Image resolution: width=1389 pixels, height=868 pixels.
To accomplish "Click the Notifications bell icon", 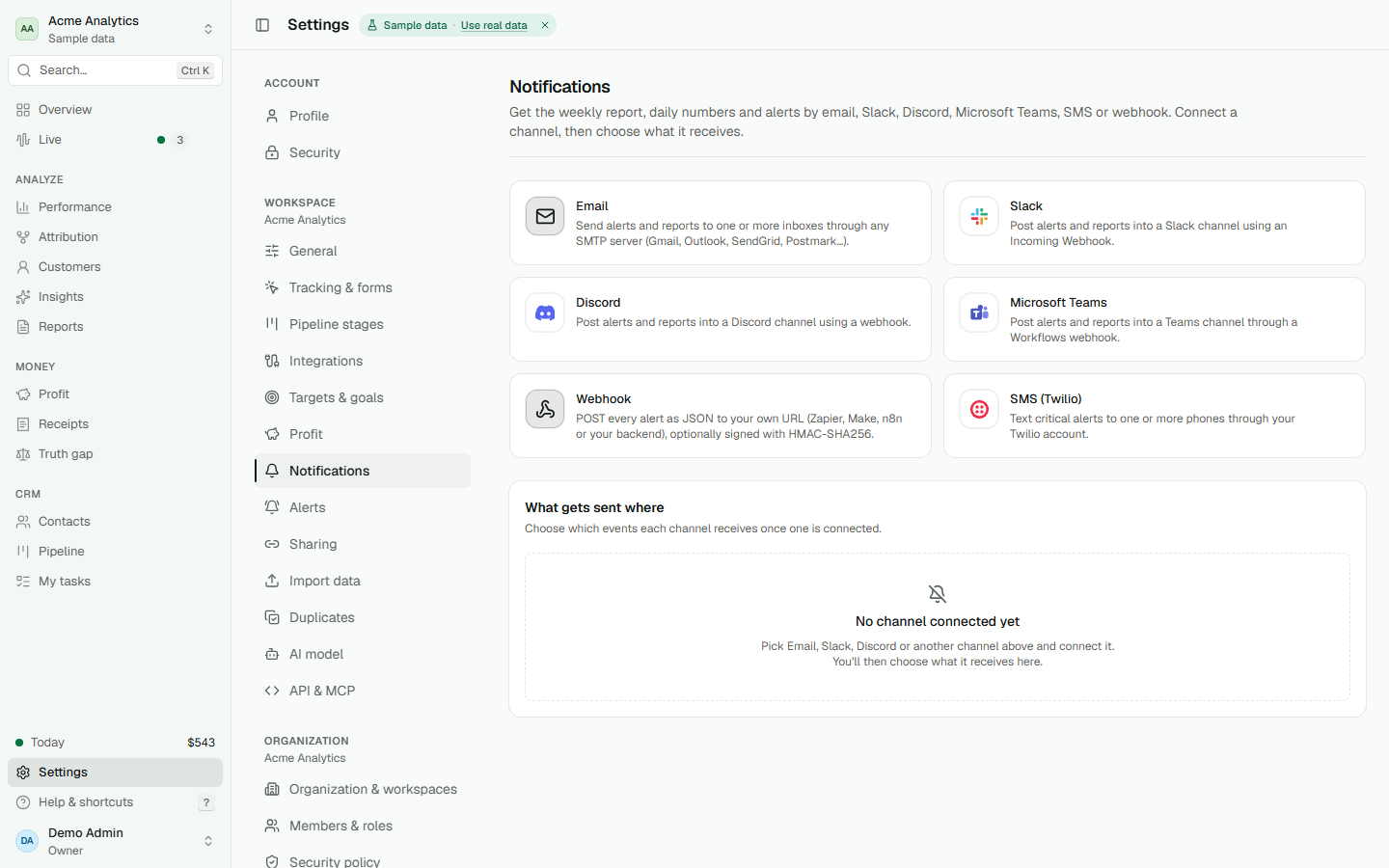I will (x=272, y=471).
